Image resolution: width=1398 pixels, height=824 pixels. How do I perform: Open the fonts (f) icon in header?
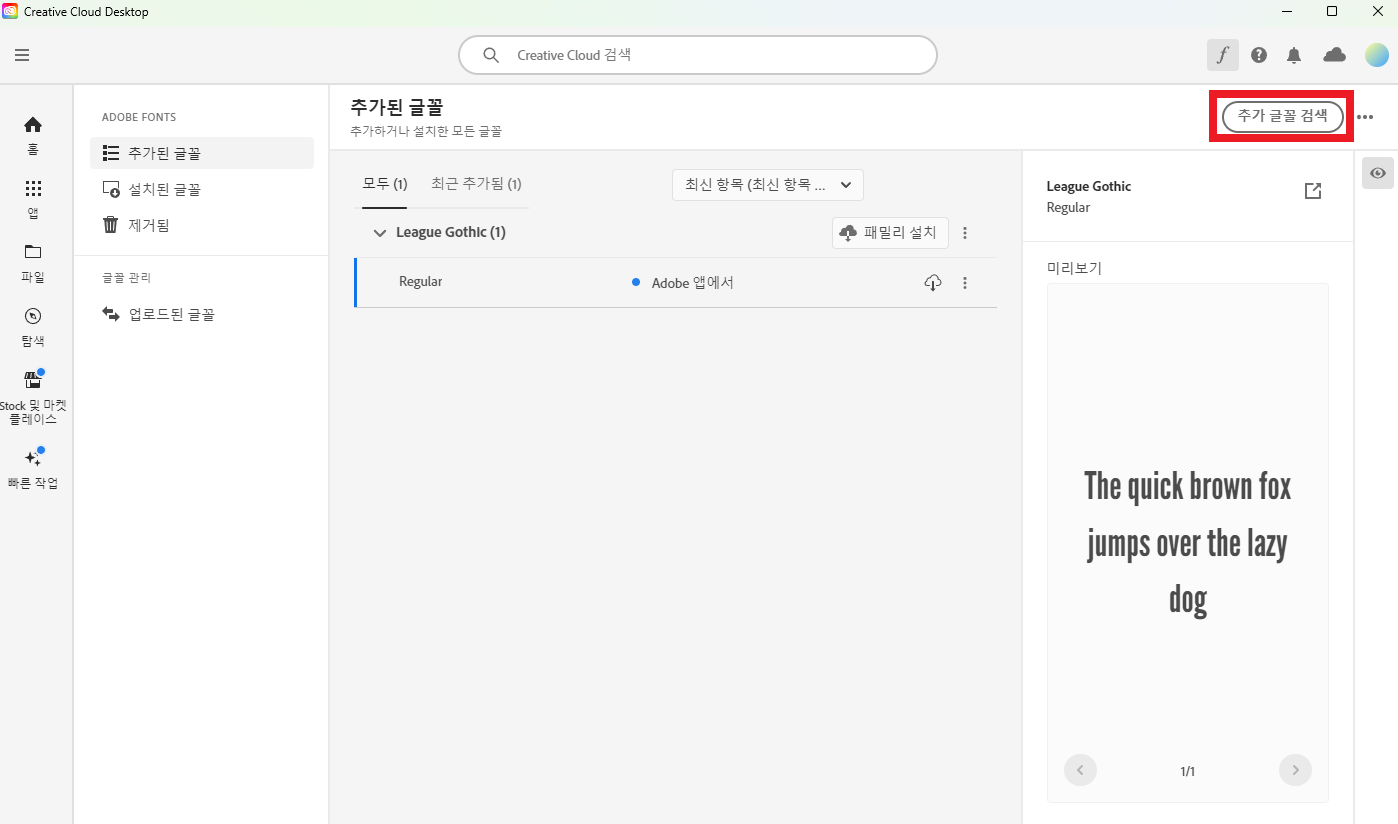pyautogui.click(x=1222, y=55)
